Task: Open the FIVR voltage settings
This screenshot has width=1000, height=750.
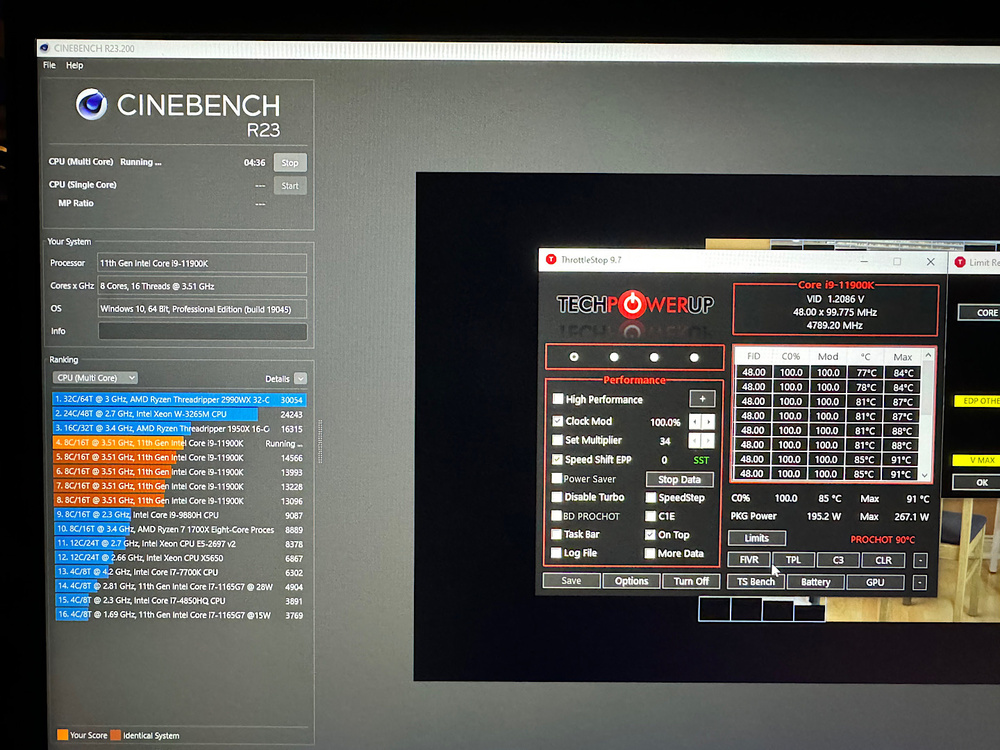Action: [749, 560]
